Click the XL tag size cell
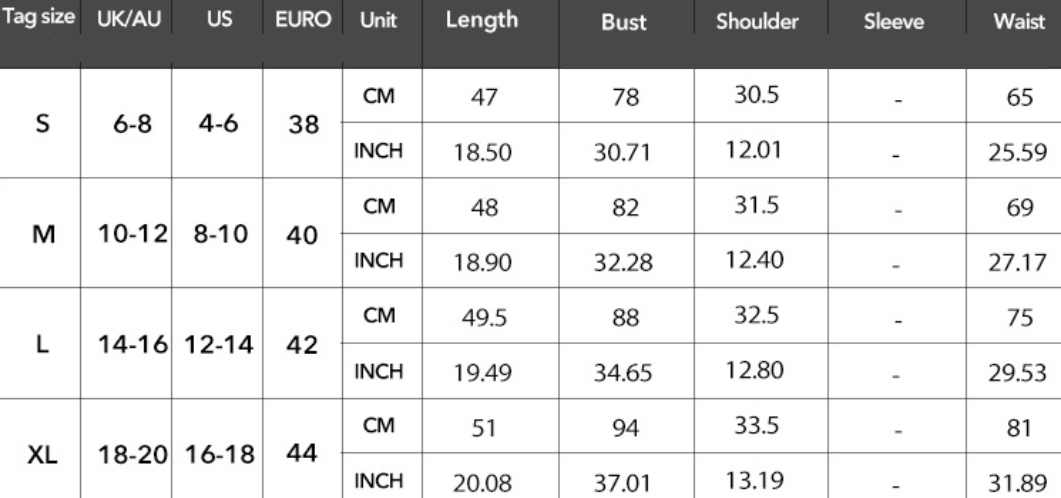Image resolution: width=1061 pixels, height=498 pixels. click(x=42, y=455)
